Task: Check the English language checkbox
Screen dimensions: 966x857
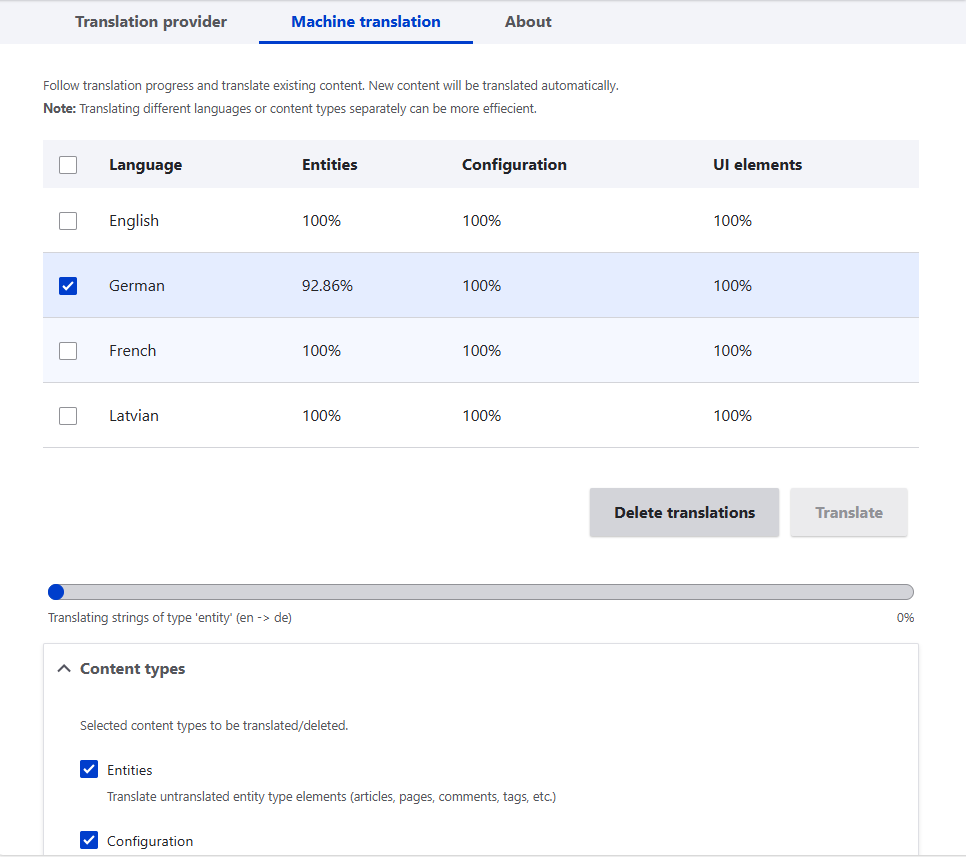Action: coord(68,221)
